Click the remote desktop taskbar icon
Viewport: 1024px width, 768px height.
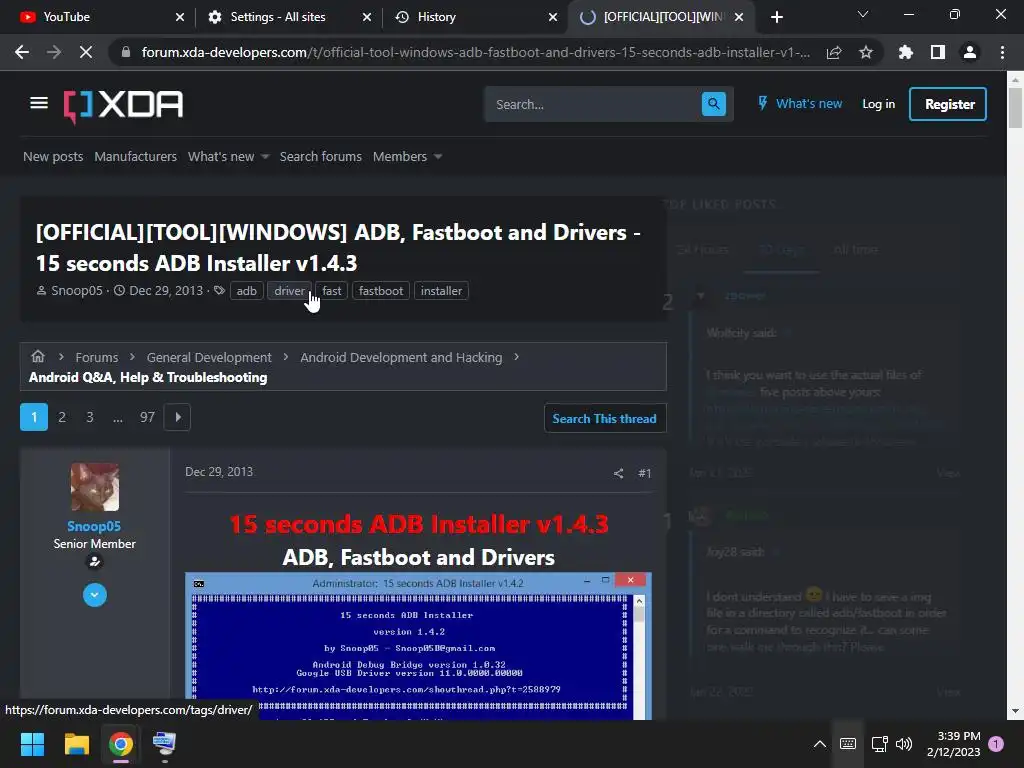coord(165,744)
